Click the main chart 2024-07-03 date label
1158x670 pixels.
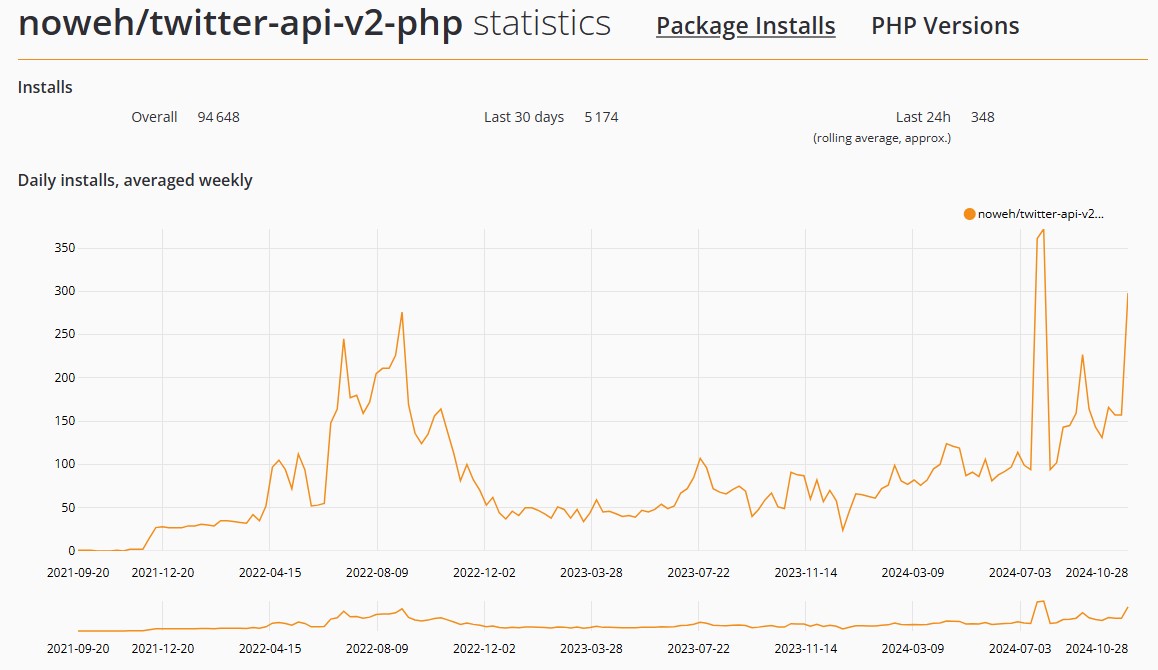1020,572
